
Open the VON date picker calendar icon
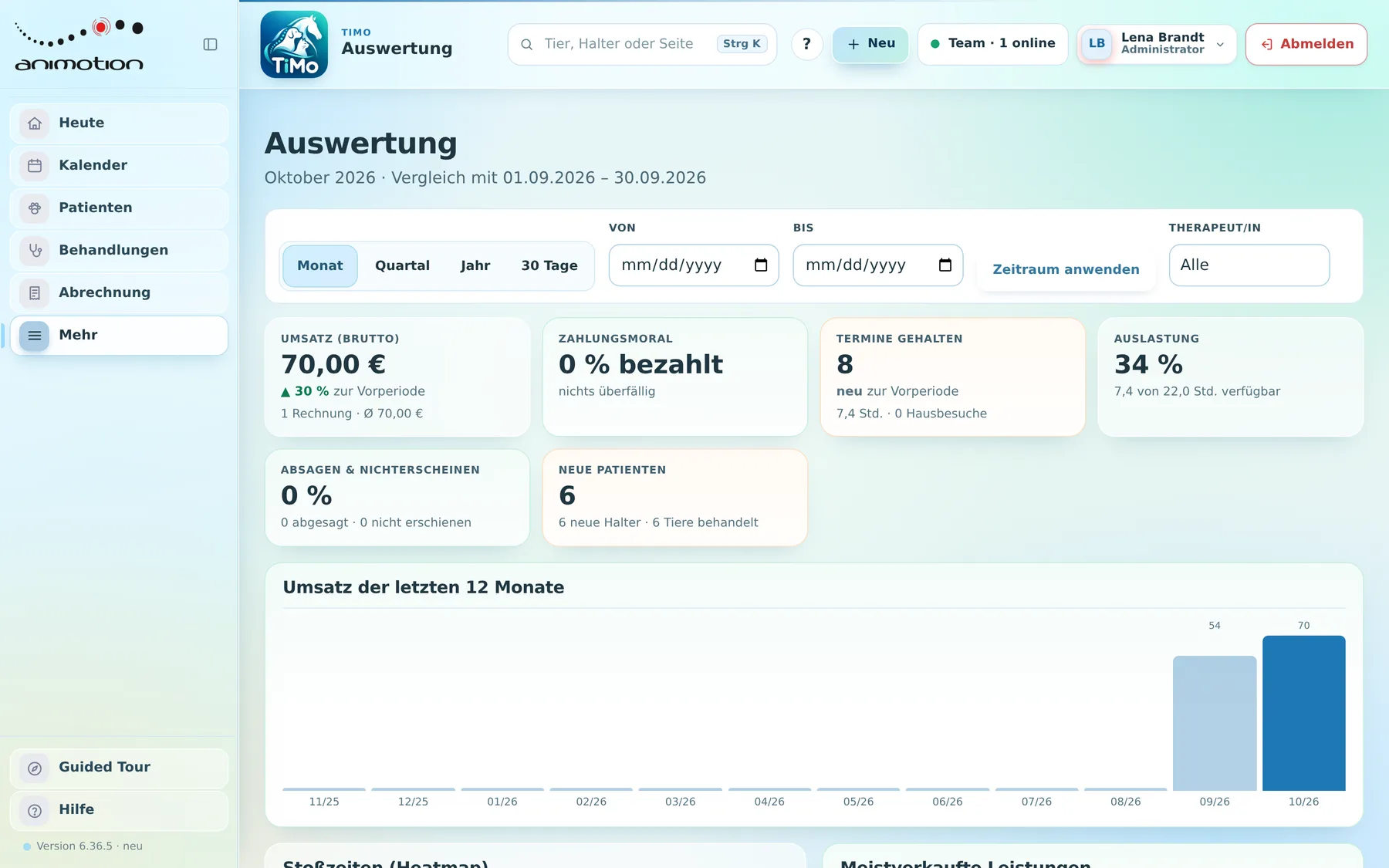[x=761, y=265]
